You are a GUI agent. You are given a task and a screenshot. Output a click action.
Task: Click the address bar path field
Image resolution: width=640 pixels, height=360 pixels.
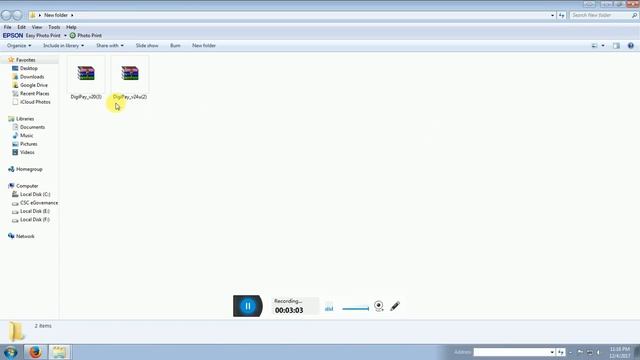coord(291,15)
